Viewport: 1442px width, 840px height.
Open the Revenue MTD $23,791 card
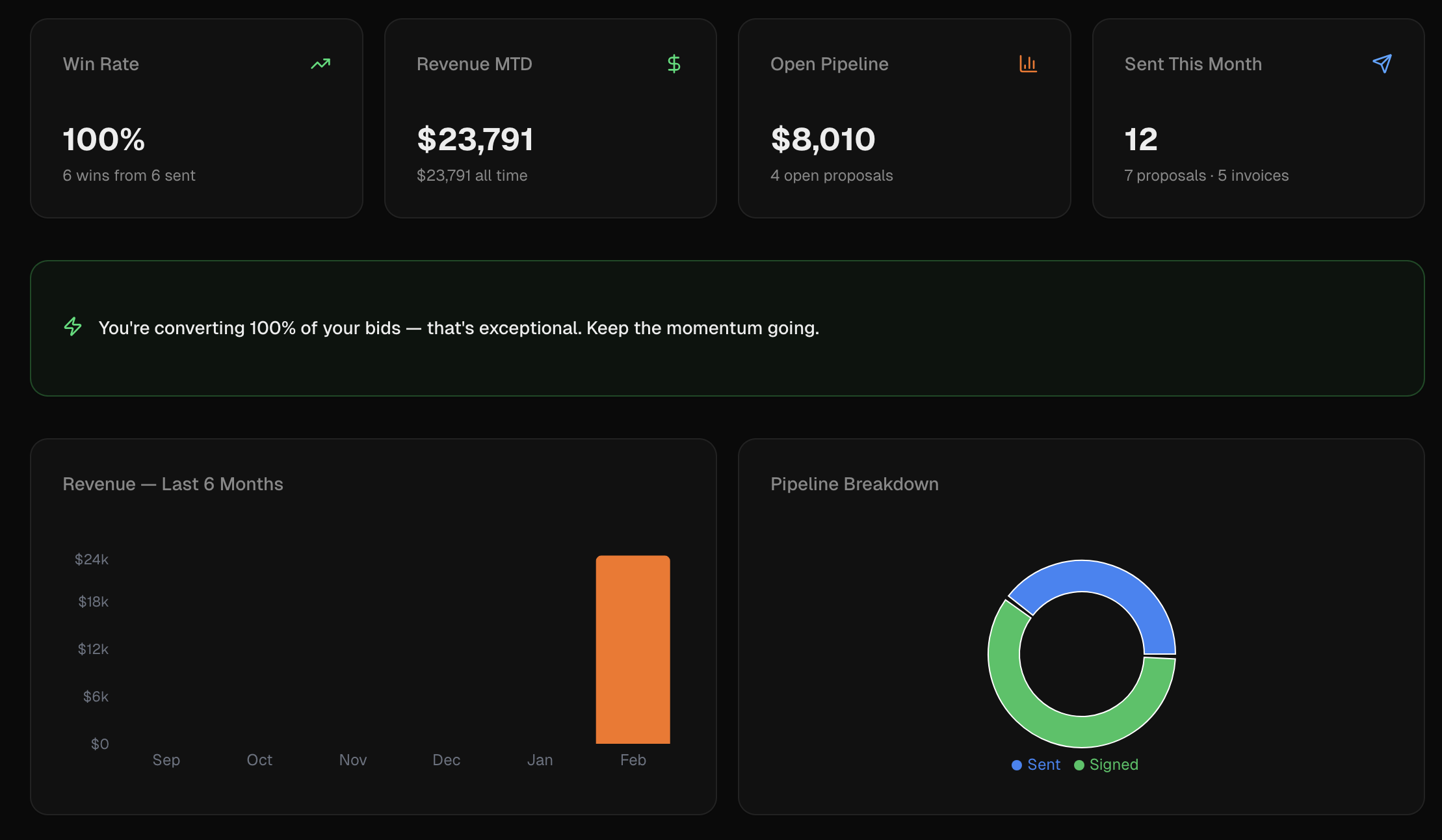click(550, 118)
